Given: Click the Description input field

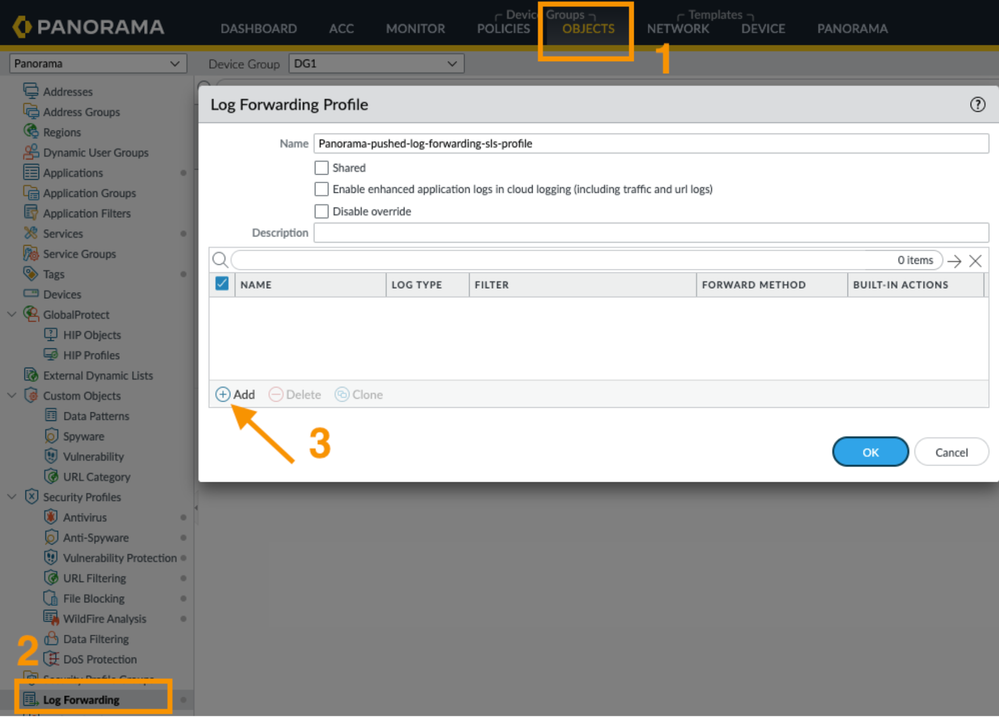Looking at the screenshot, I should 650,233.
